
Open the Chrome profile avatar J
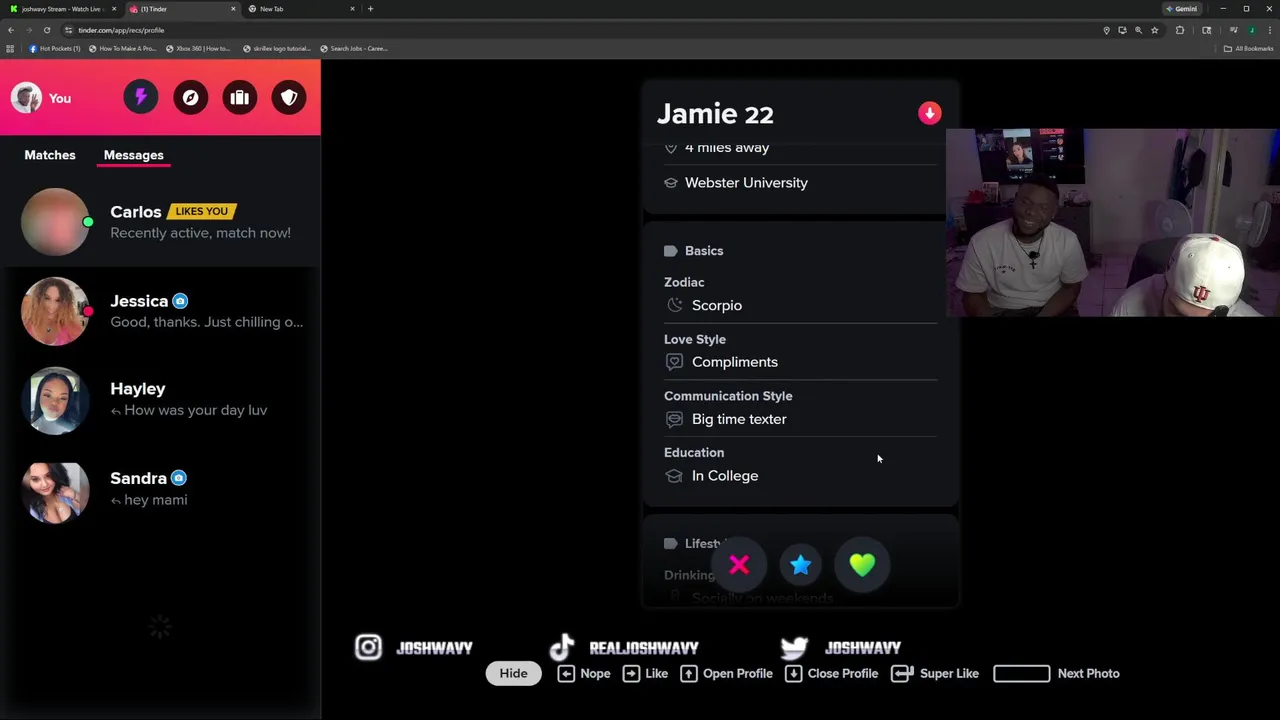click(x=1251, y=30)
